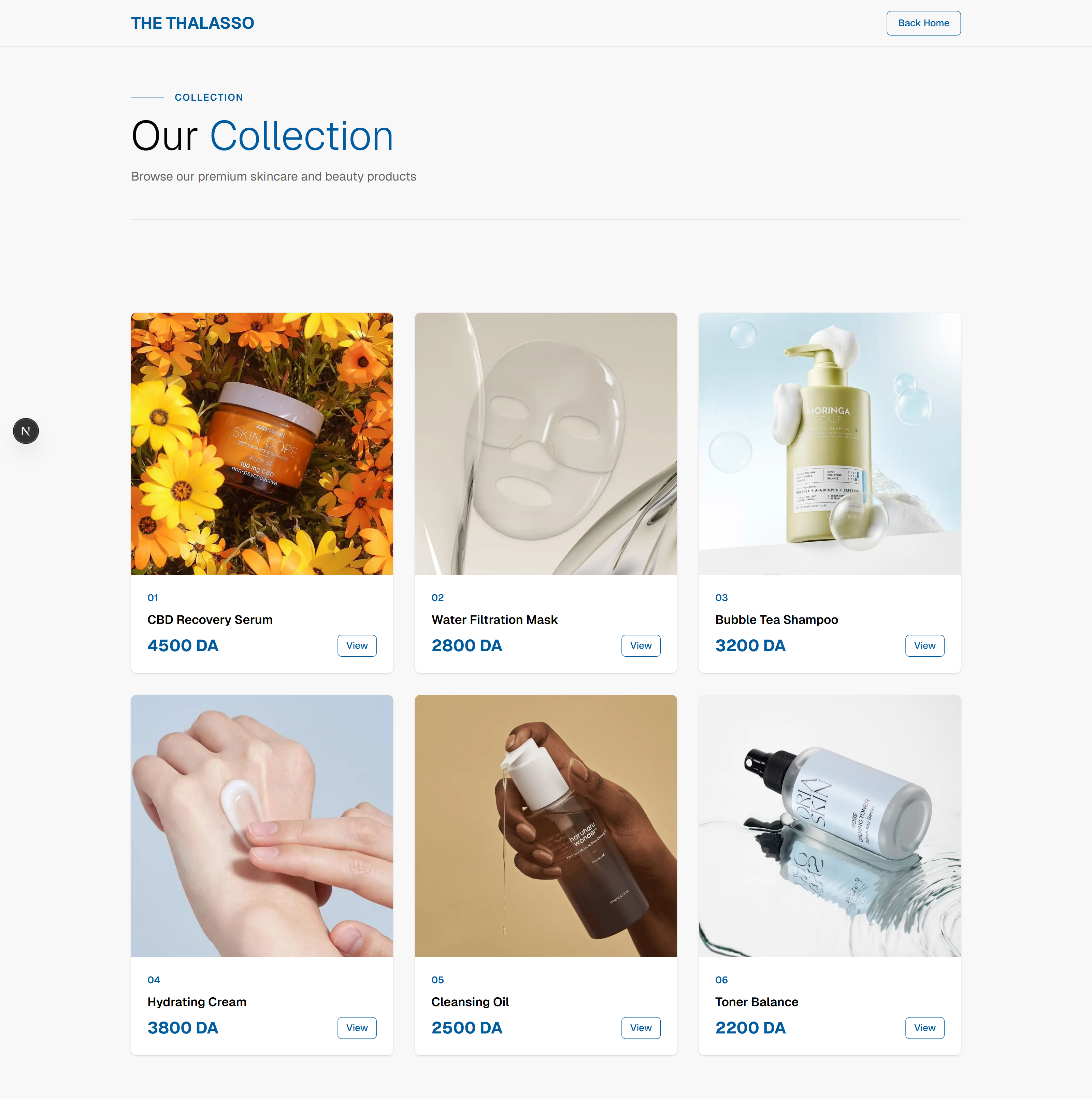View the CBD Recovery Serum product
The height and width of the screenshot is (1099, 1092).
pos(357,646)
